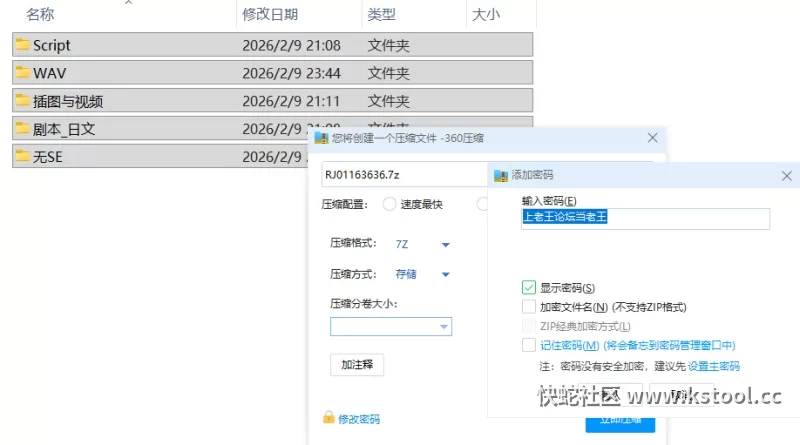Enable 加密文件名(N) checkbox

click(x=529, y=307)
